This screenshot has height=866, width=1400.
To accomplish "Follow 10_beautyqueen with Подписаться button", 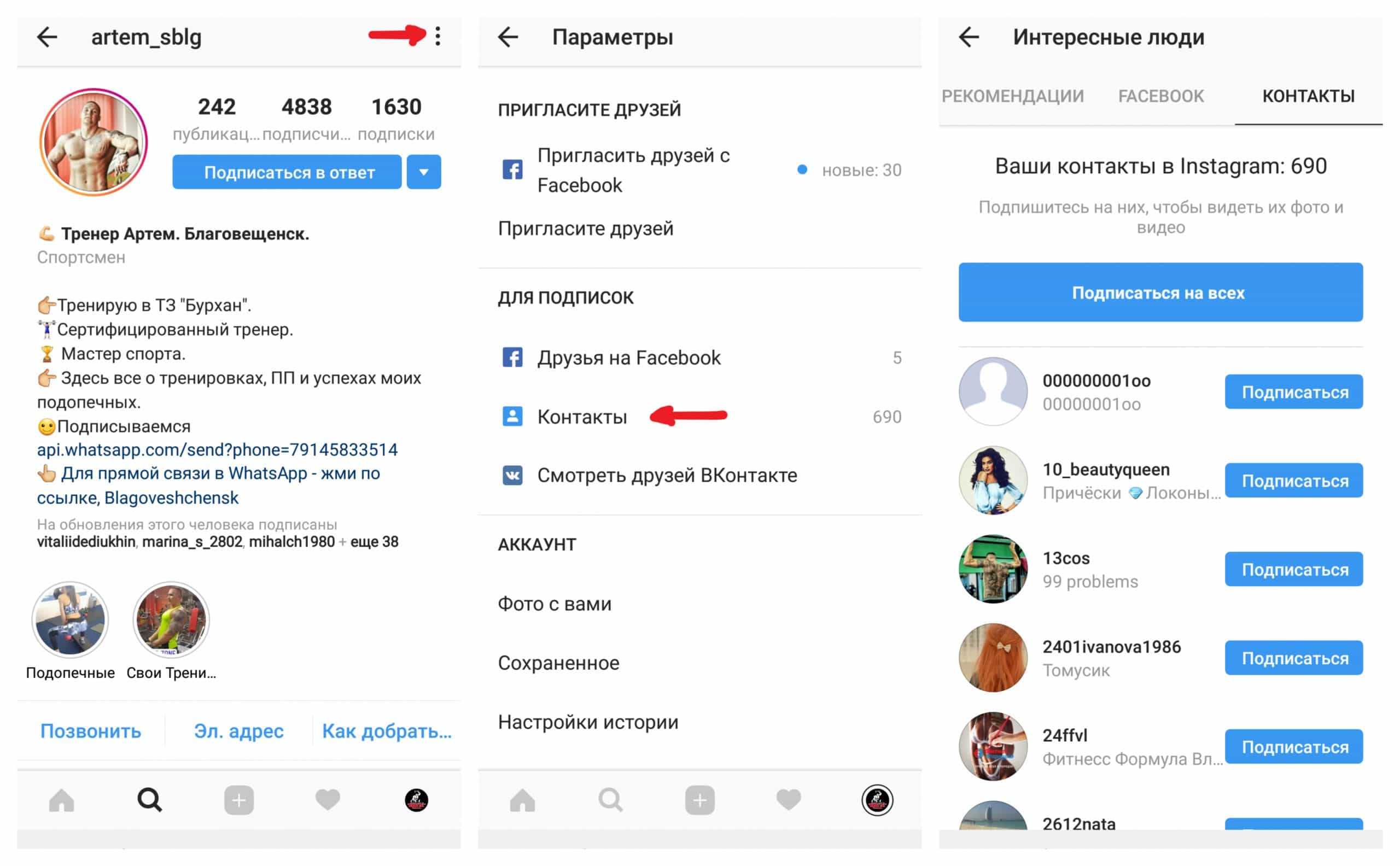I will (x=1294, y=481).
